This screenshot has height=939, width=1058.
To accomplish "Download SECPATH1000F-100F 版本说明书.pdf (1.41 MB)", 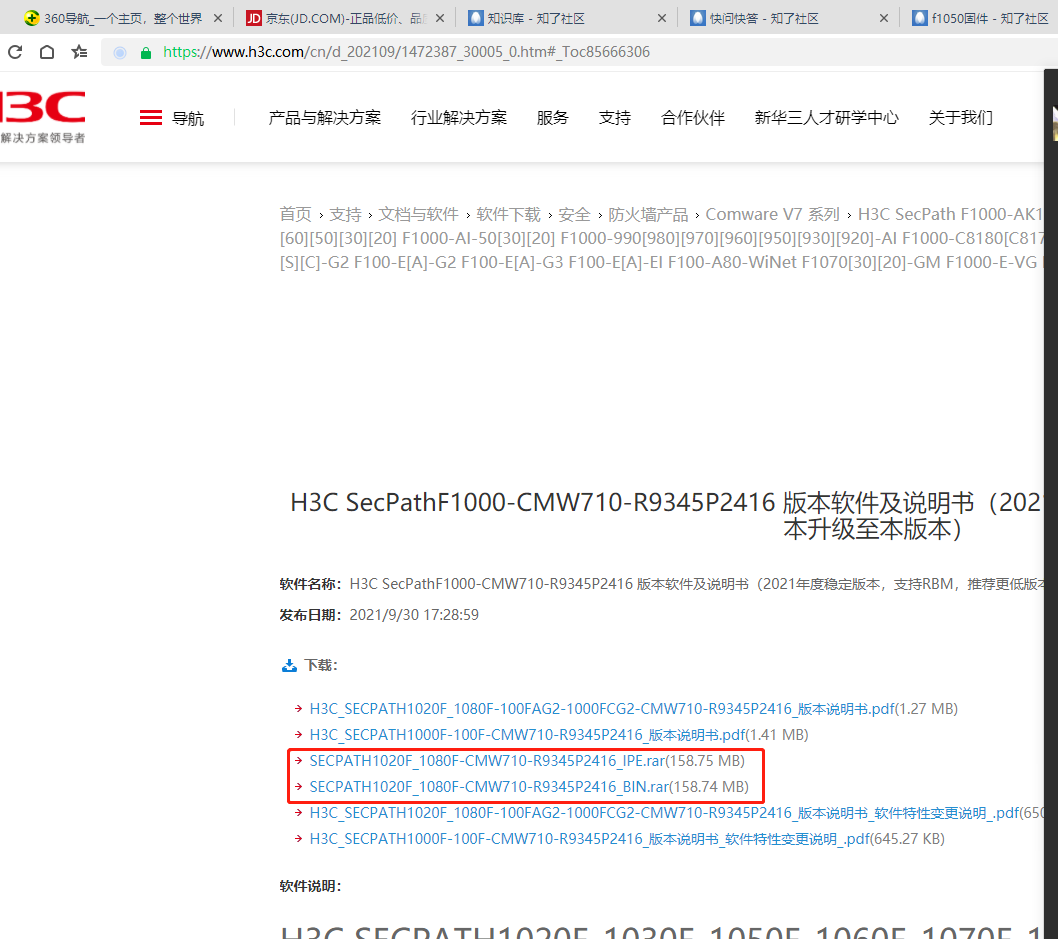I will click(528, 735).
